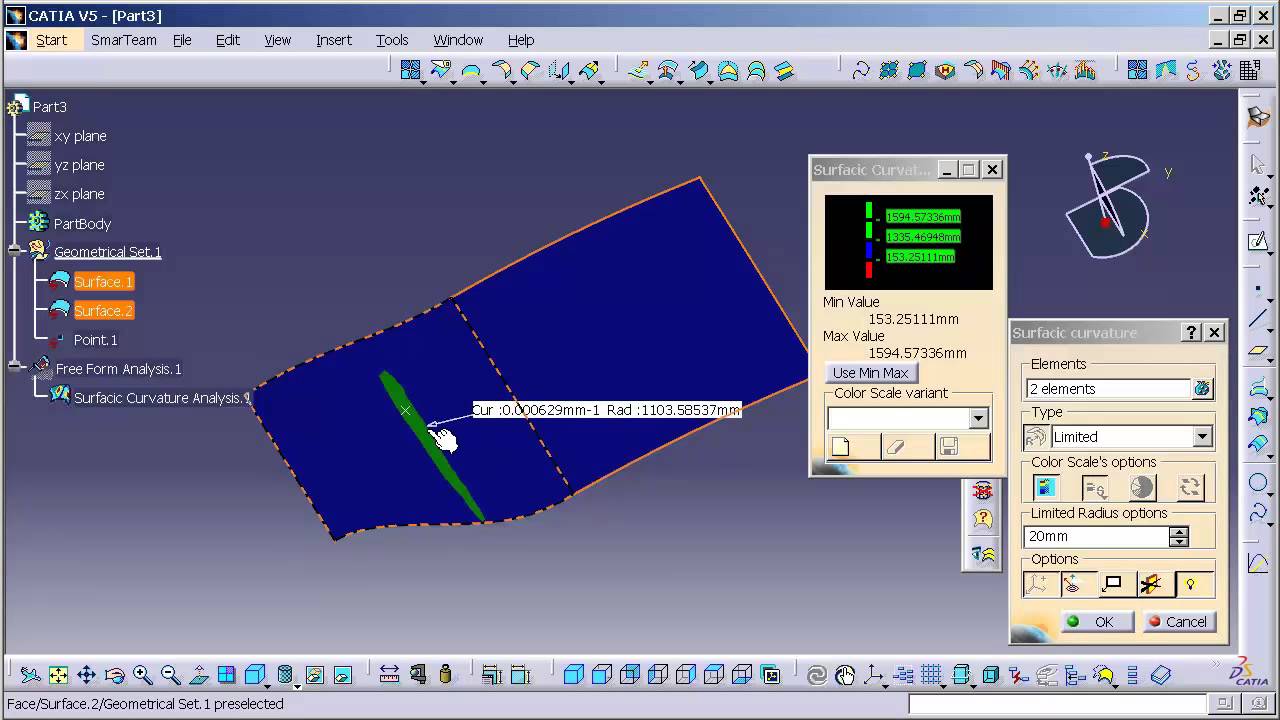Click the Spline curve tool on right toolbar

coord(1258,512)
